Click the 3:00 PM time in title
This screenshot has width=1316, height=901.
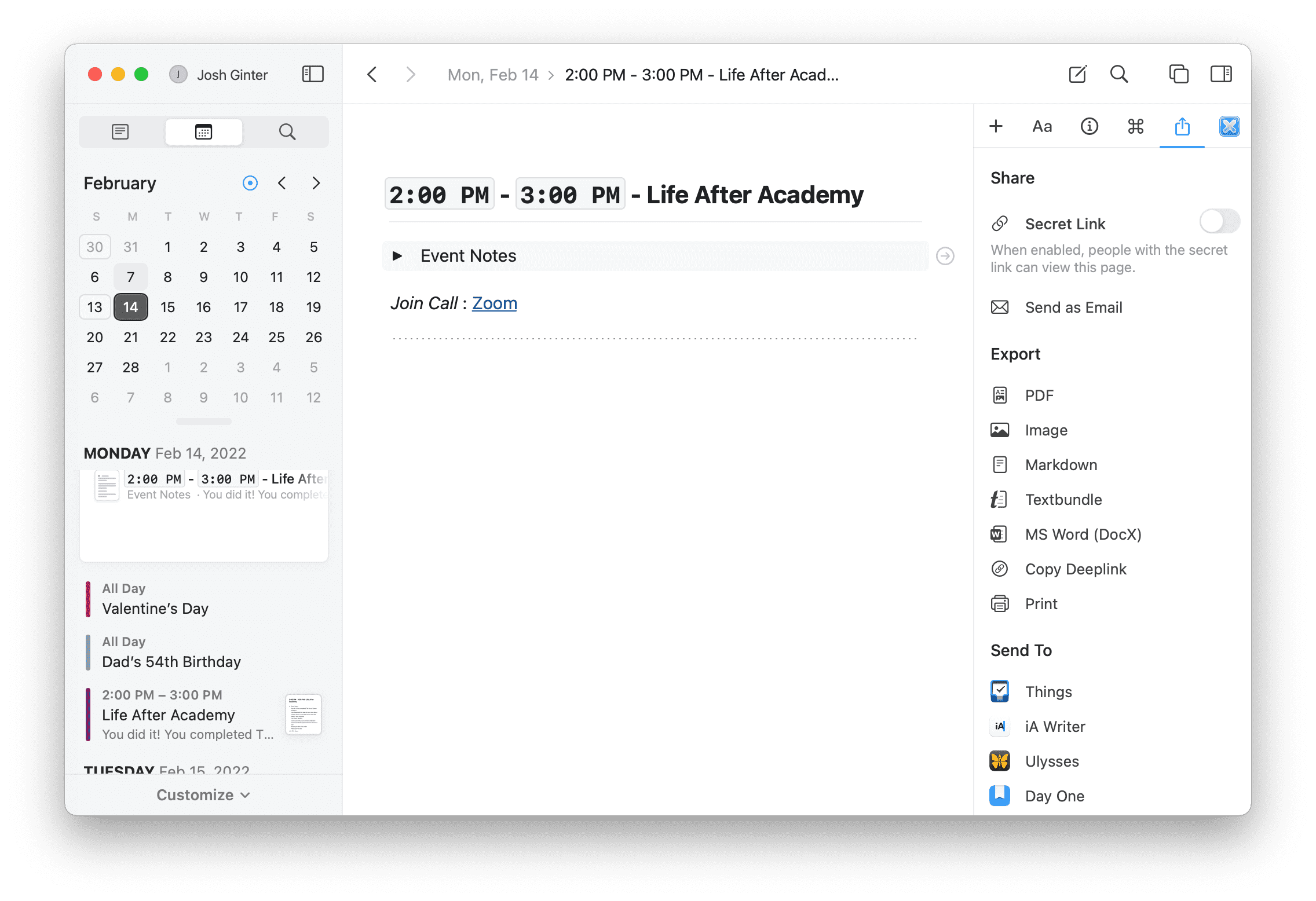(x=570, y=194)
